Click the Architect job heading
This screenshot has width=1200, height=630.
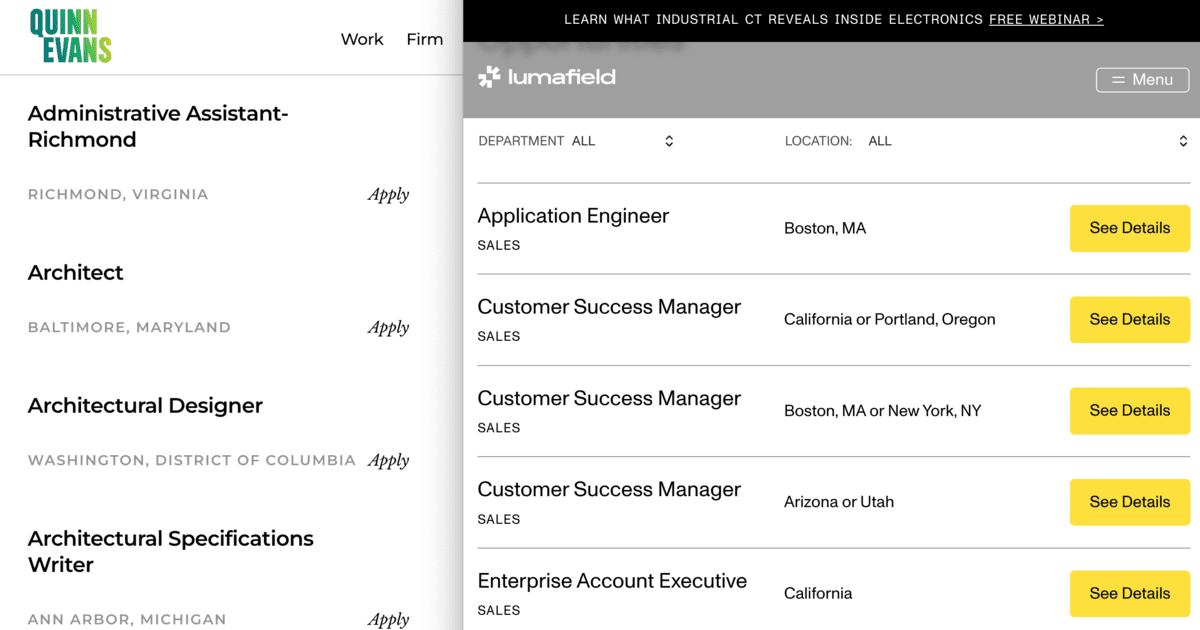click(x=75, y=272)
